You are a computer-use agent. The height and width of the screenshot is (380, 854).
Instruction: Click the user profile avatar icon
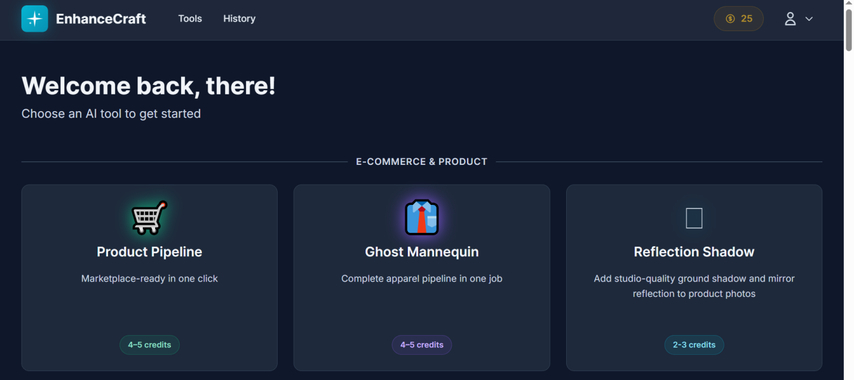[790, 19]
